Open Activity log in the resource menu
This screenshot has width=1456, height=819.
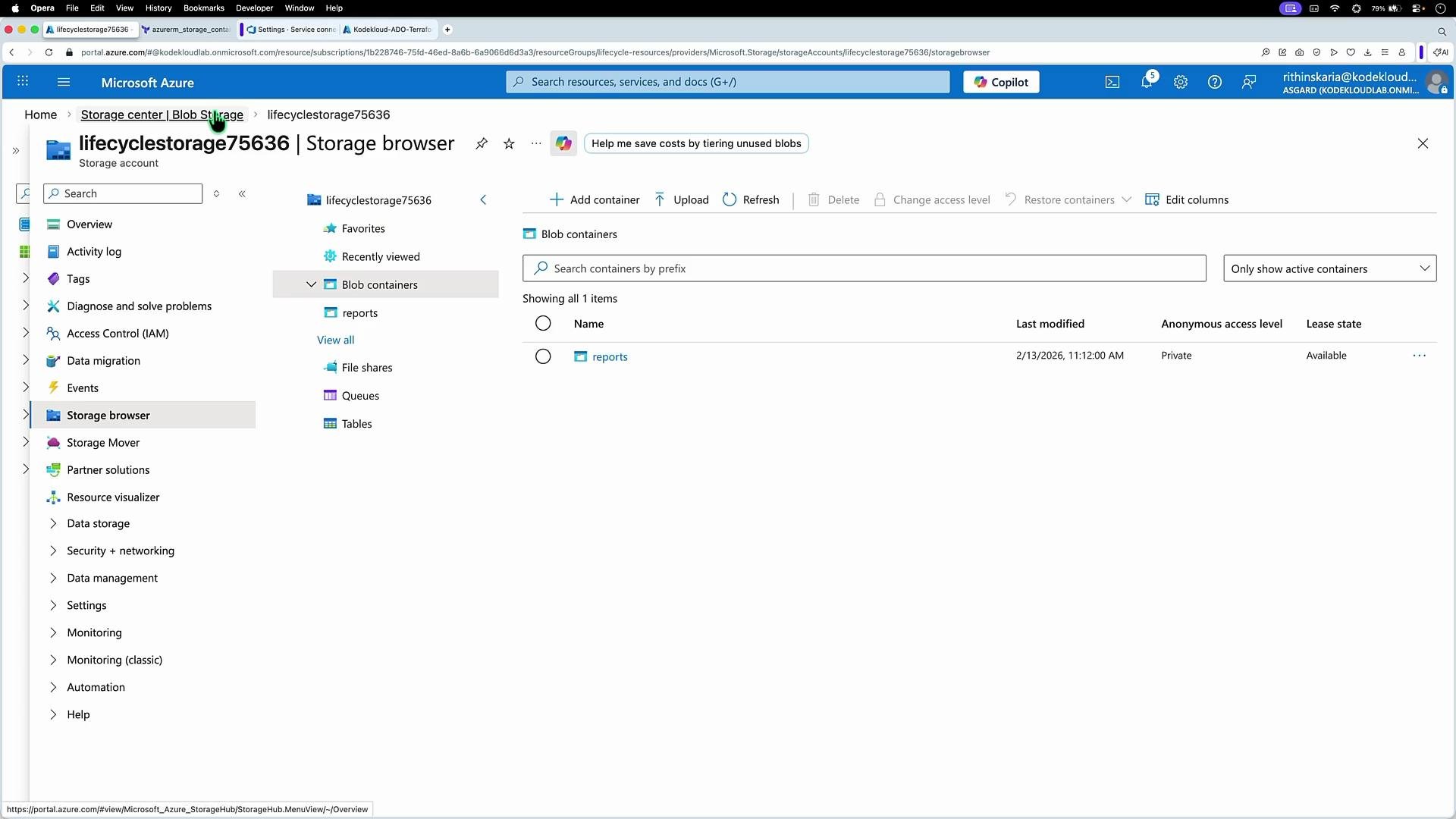[x=94, y=252]
